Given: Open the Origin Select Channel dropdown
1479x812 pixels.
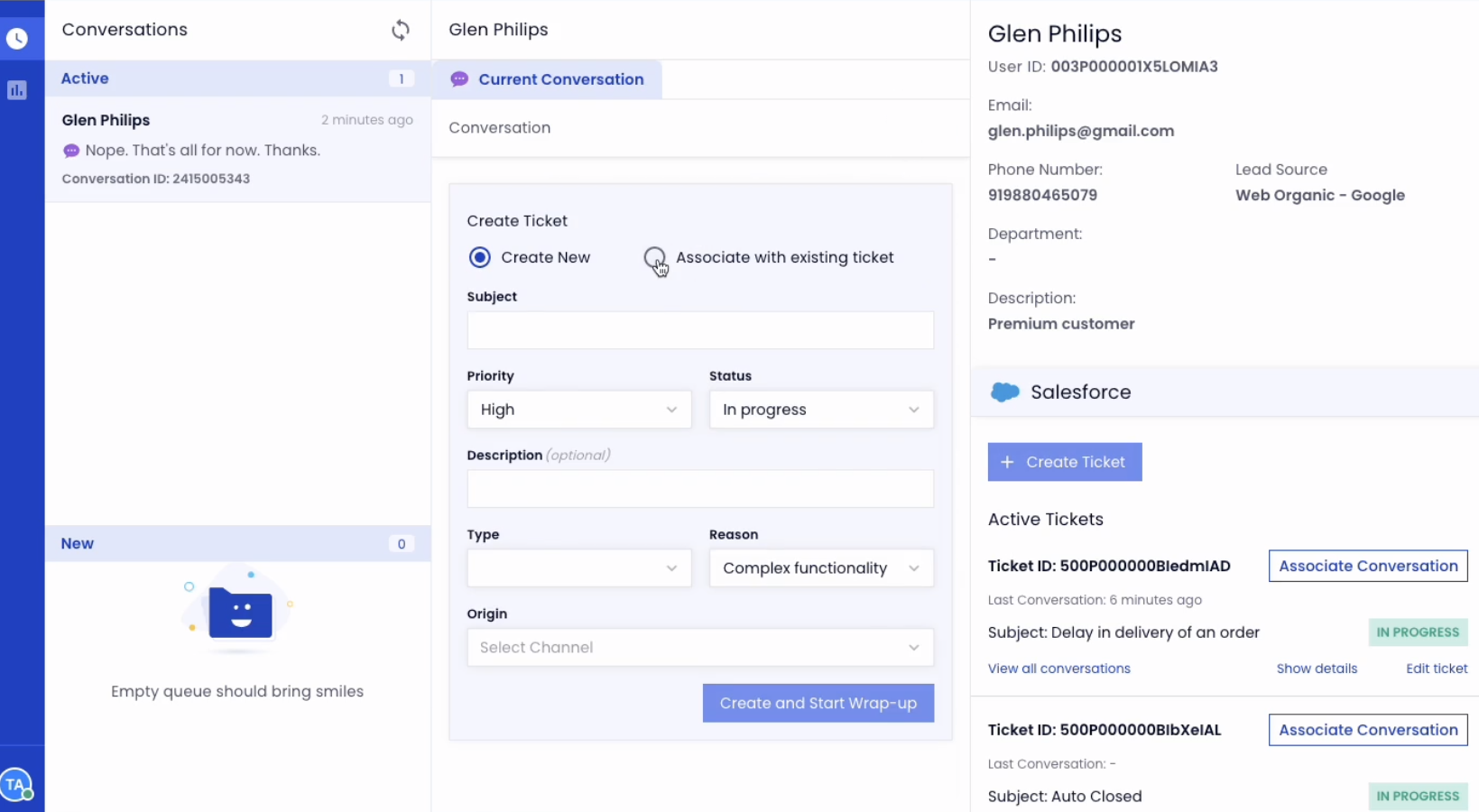Looking at the screenshot, I should coord(700,648).
